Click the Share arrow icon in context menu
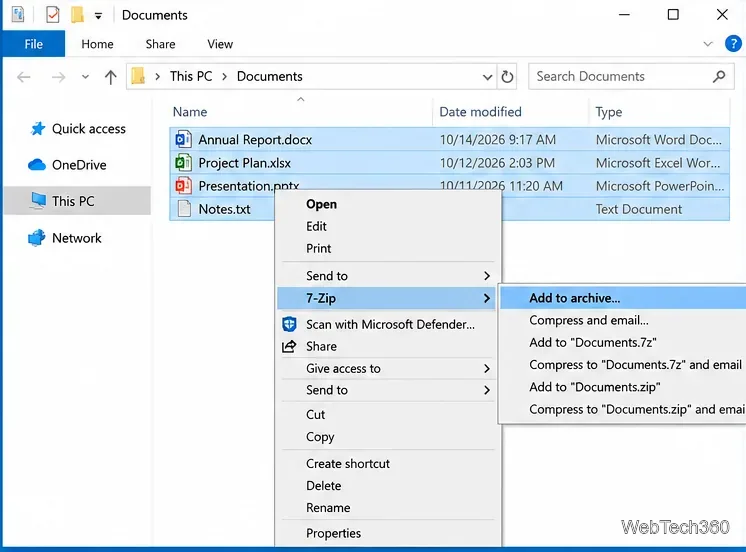 click(289, 346)
